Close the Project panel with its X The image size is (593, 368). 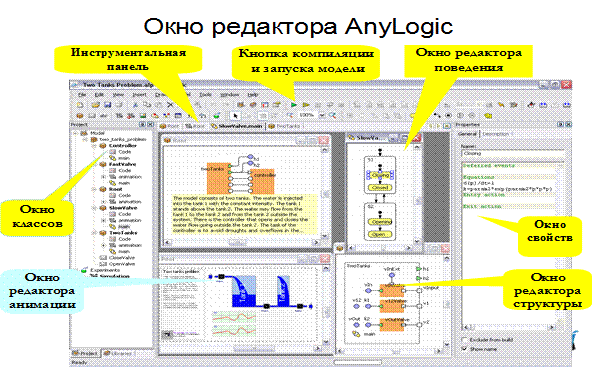150,124
